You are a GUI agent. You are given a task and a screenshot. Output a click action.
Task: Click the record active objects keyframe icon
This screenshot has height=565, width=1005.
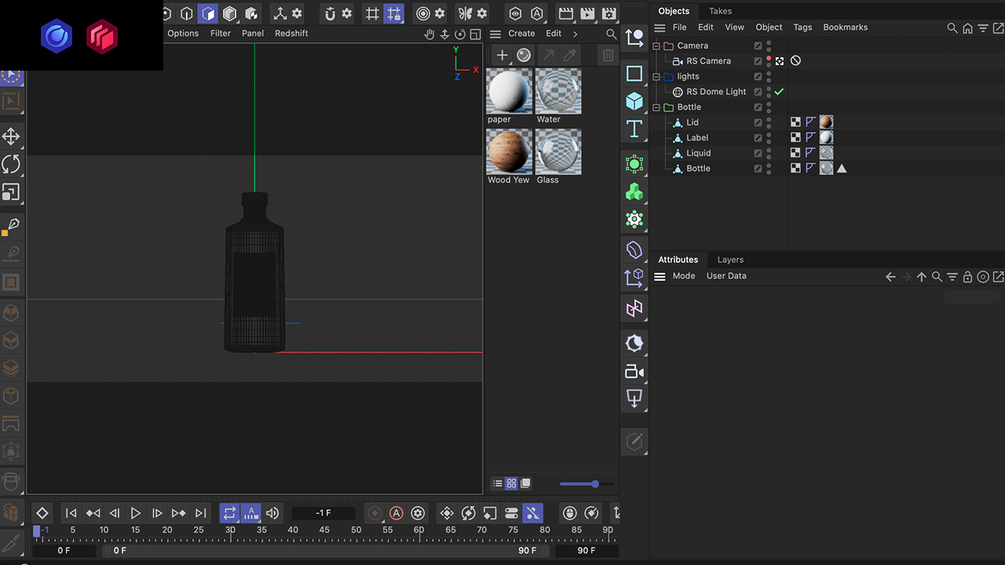[x=375, y=513]
